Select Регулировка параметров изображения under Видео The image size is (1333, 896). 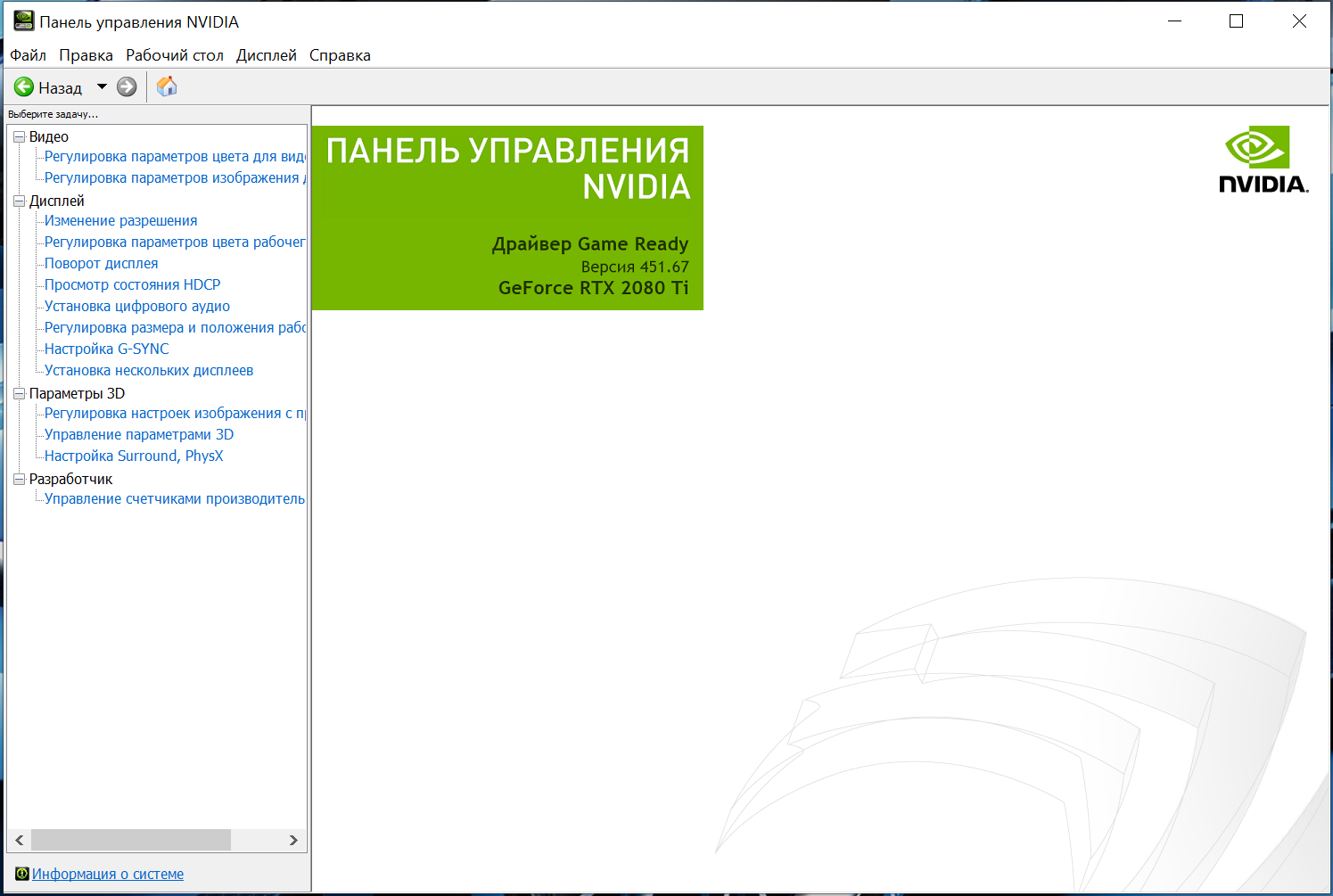[x=175, y=178]
